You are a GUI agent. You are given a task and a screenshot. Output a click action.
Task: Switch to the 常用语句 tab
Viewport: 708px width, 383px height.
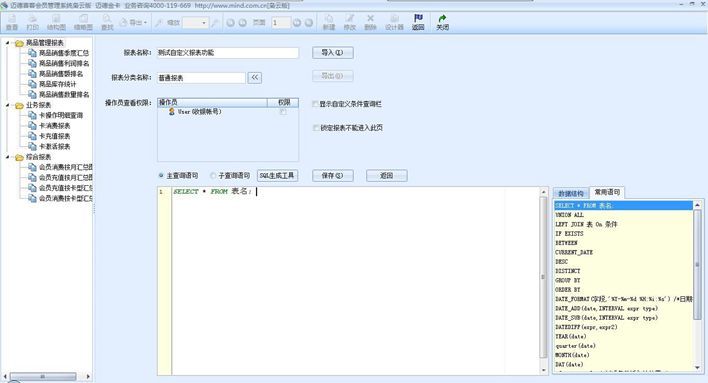coord(607,192)
